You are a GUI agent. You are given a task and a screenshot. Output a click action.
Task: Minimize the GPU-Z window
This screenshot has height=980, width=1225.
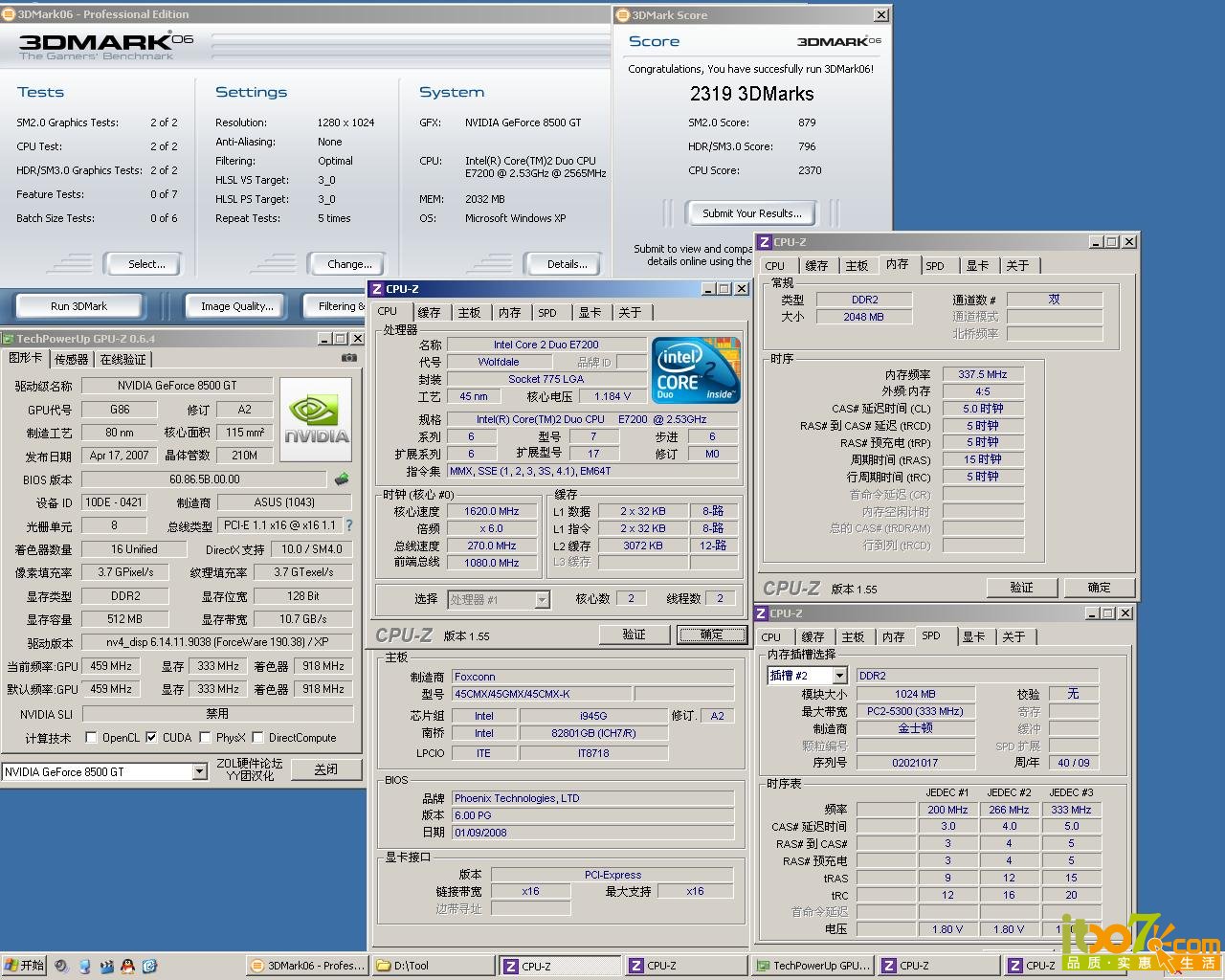324,339
